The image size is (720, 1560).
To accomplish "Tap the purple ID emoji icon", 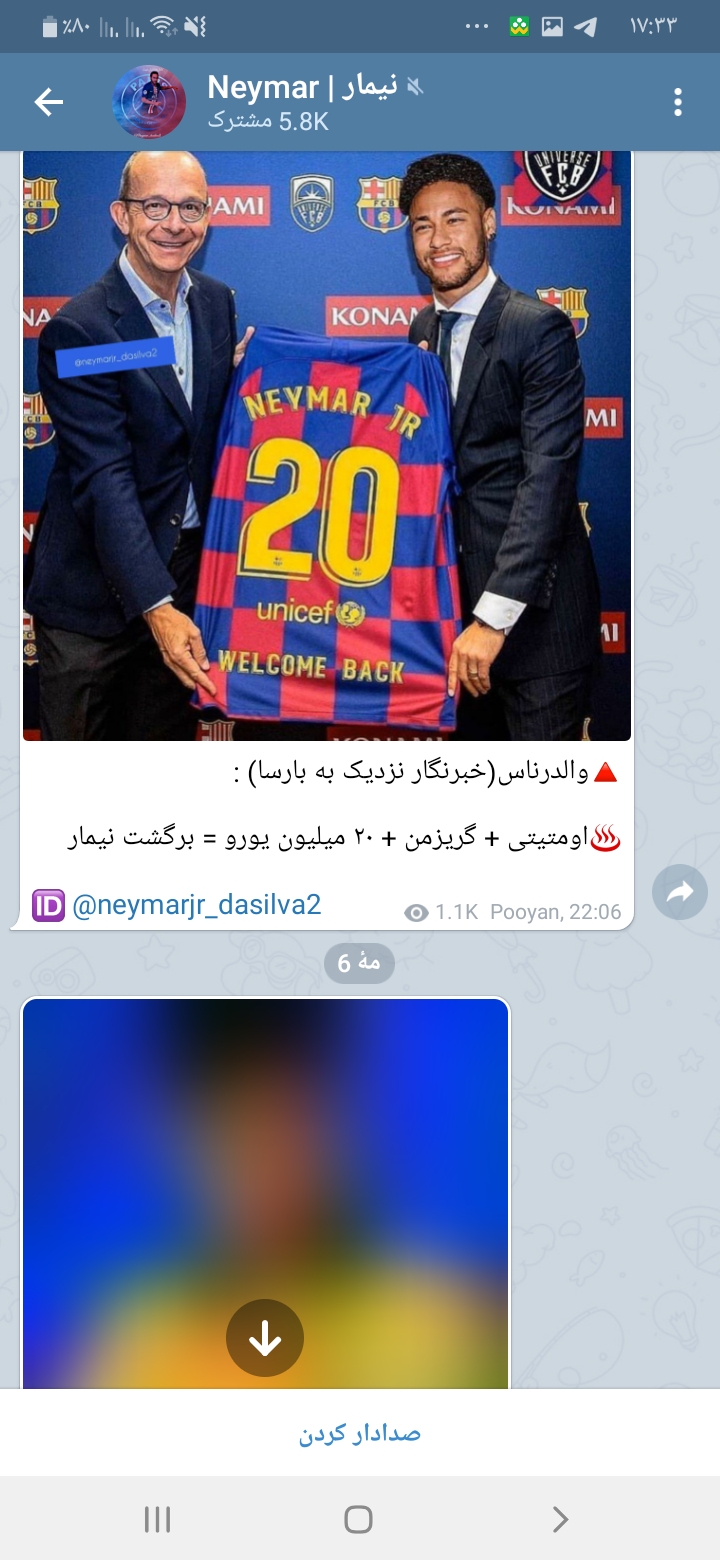I will click(x=48, y=905).
